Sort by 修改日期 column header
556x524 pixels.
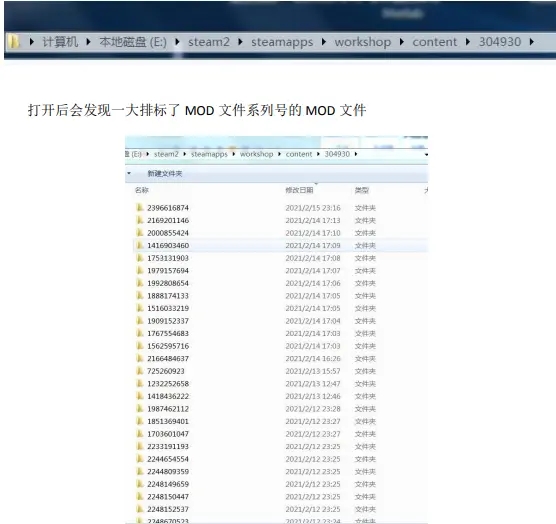tap(299, 190)
